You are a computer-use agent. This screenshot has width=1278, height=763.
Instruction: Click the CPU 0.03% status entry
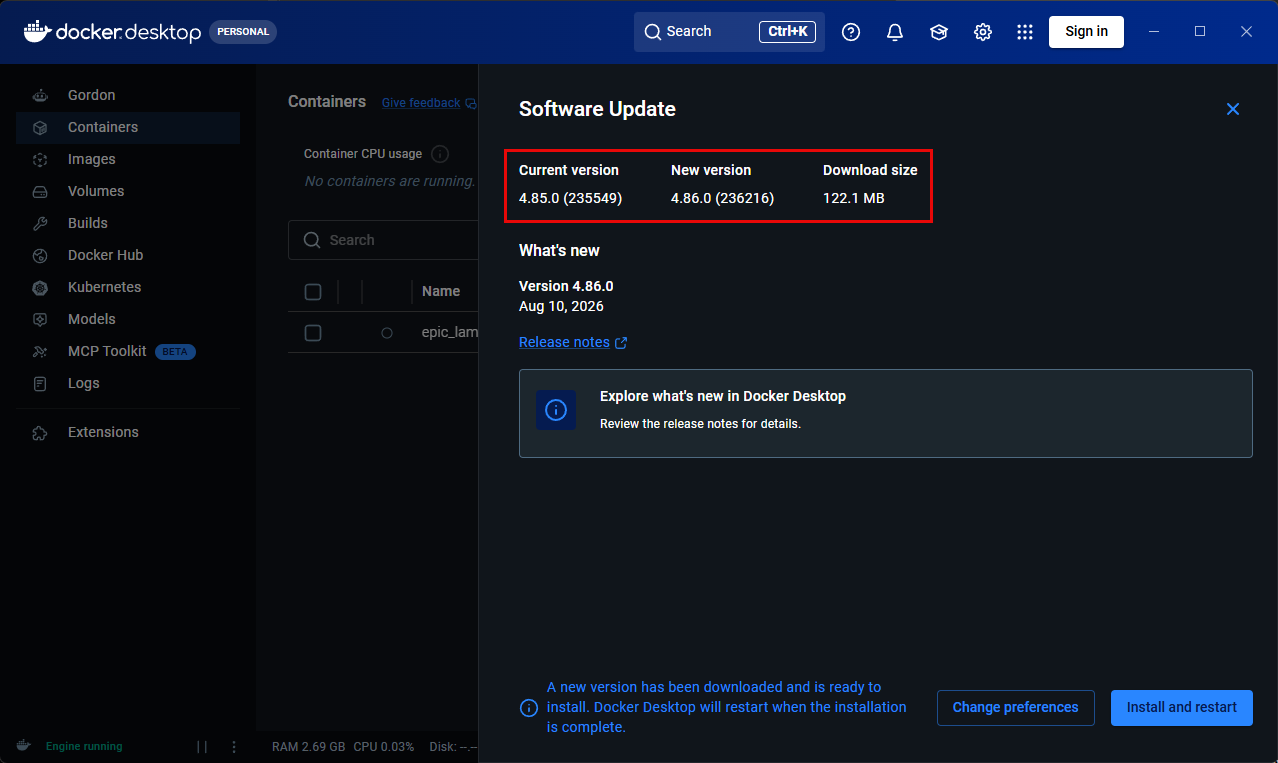coord(383,747)
